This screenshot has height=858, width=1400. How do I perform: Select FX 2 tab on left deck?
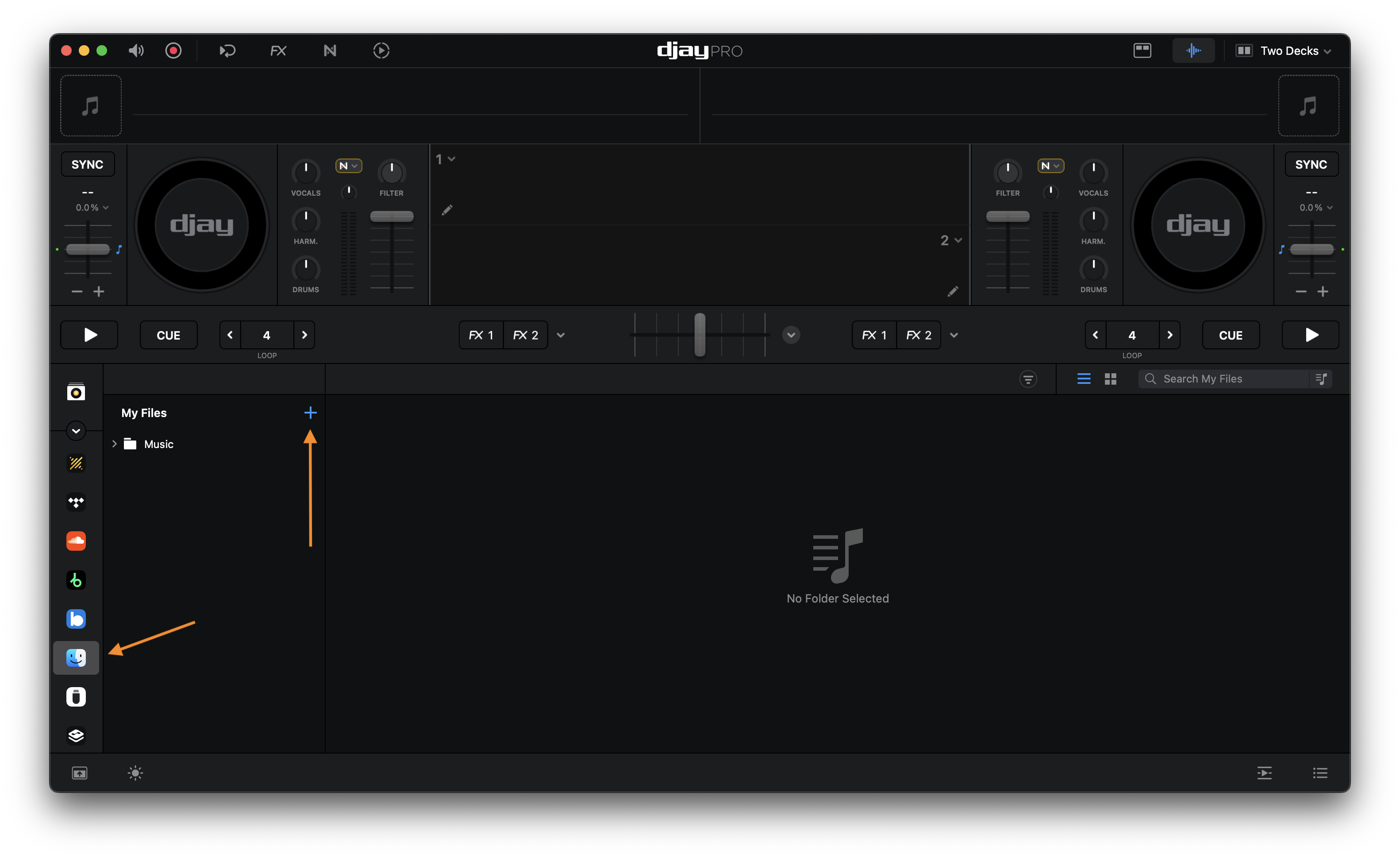[525, 335]
